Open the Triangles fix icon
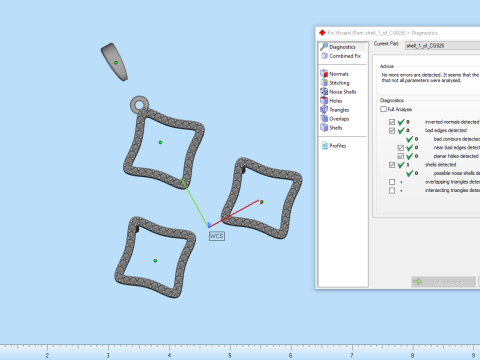The height and width of the screenshot is (360, 480). click(x=324, y=109)
